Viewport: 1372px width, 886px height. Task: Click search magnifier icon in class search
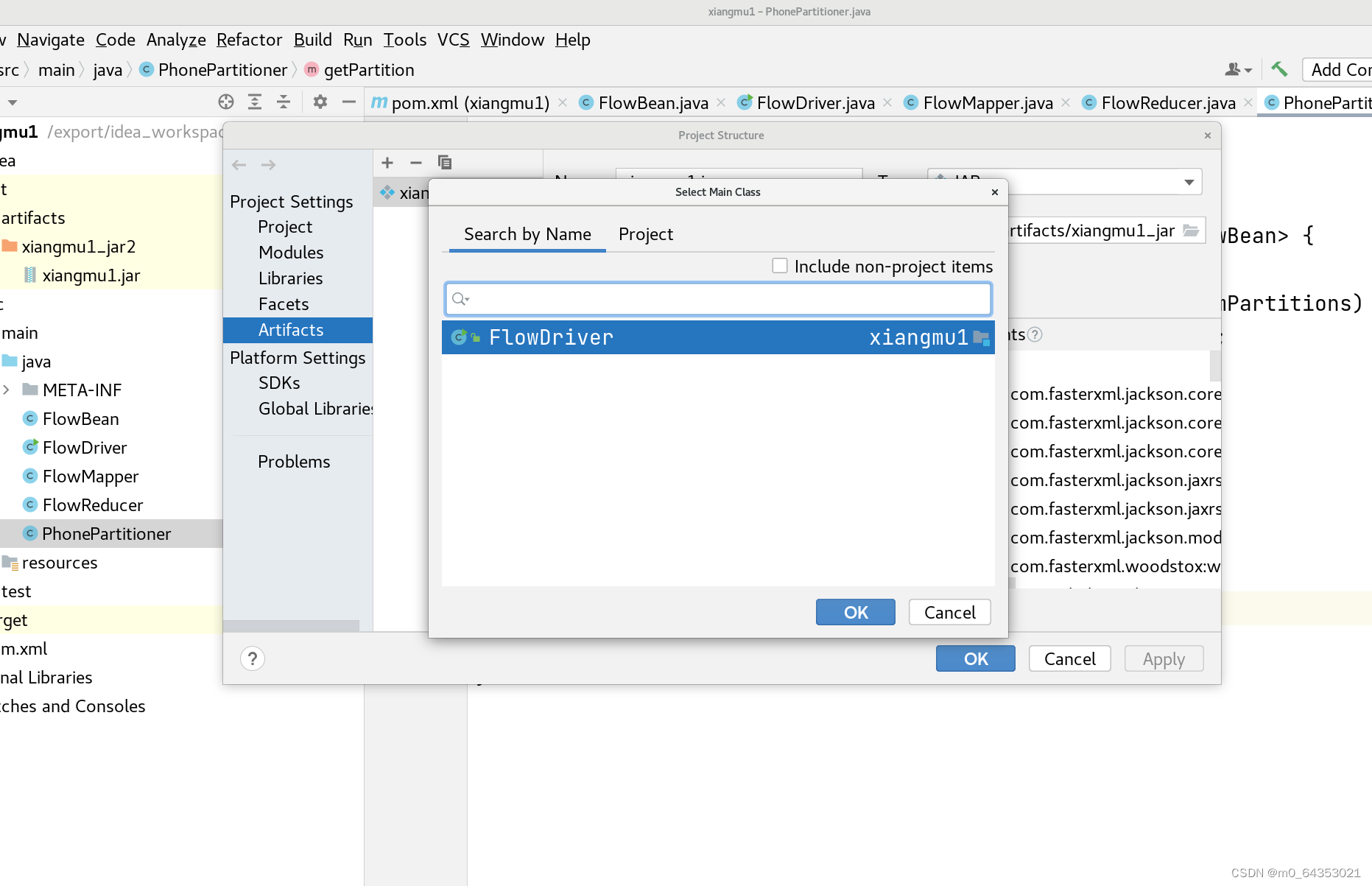[x=460, y=299]
